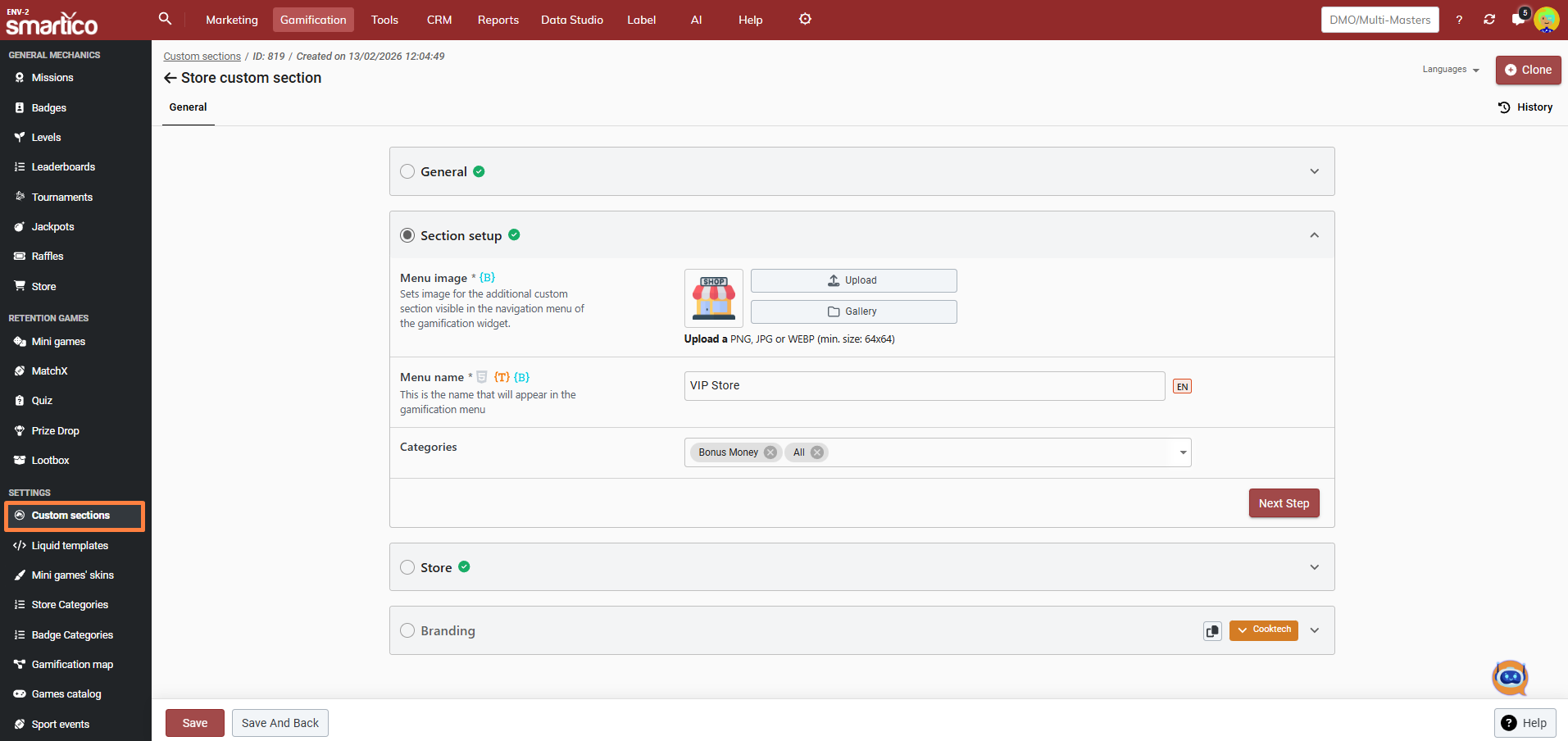Click the refresh sync icon in header
Screen dimensions: 1568x741
(x=1489, y=20)
